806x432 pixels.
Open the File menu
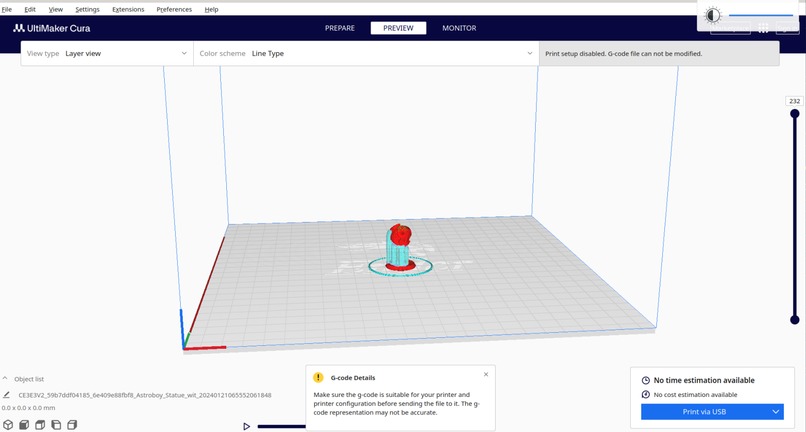click(x=7, y=9)
